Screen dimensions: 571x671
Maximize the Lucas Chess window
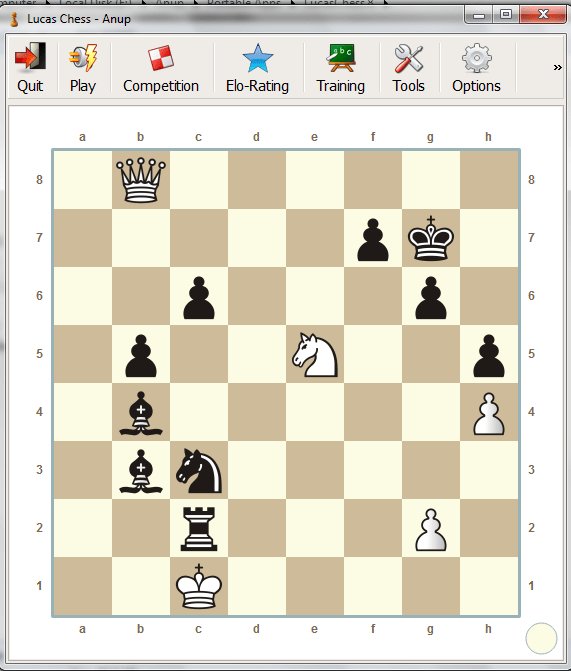506,15
